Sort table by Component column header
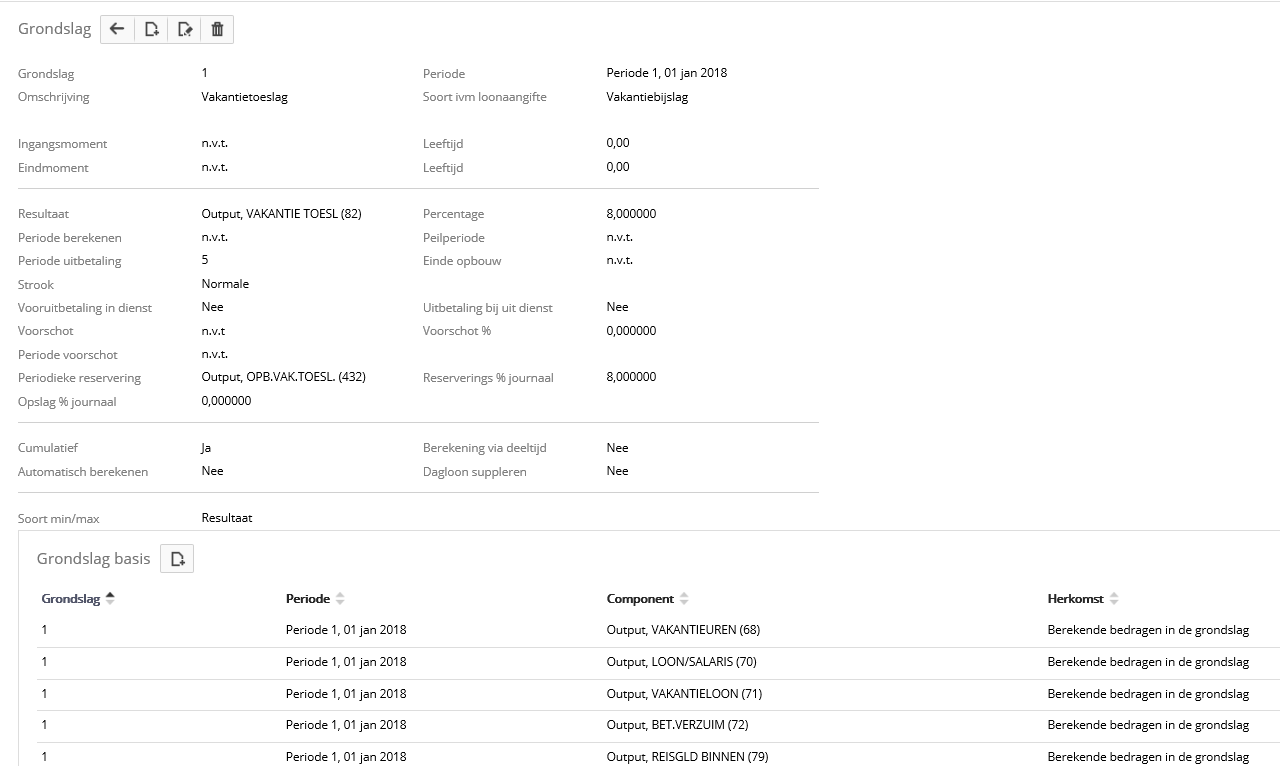 click(639, 598)
